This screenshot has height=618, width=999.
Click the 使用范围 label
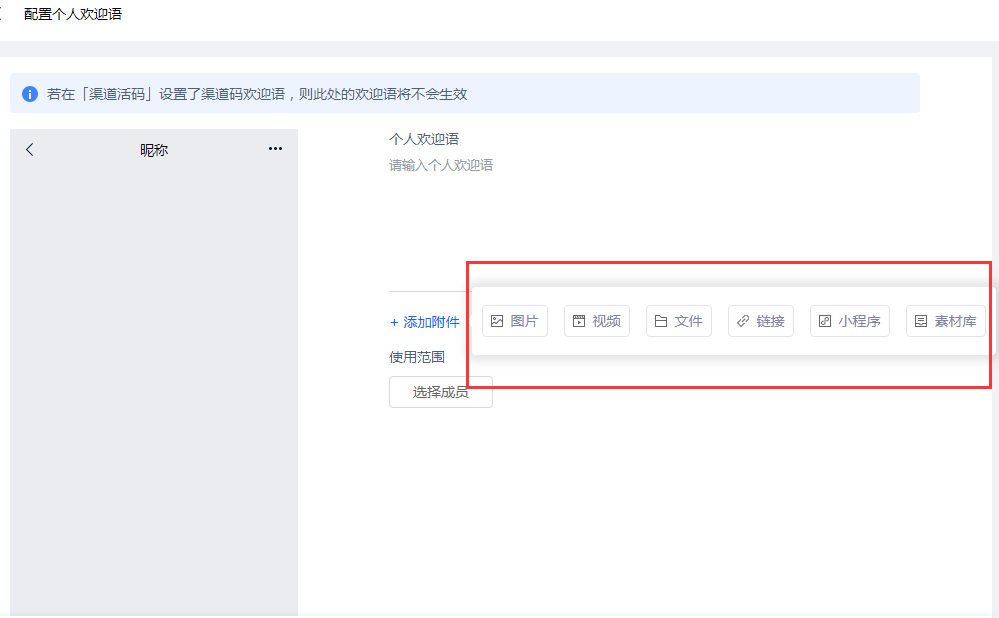[x=417, y=357]
